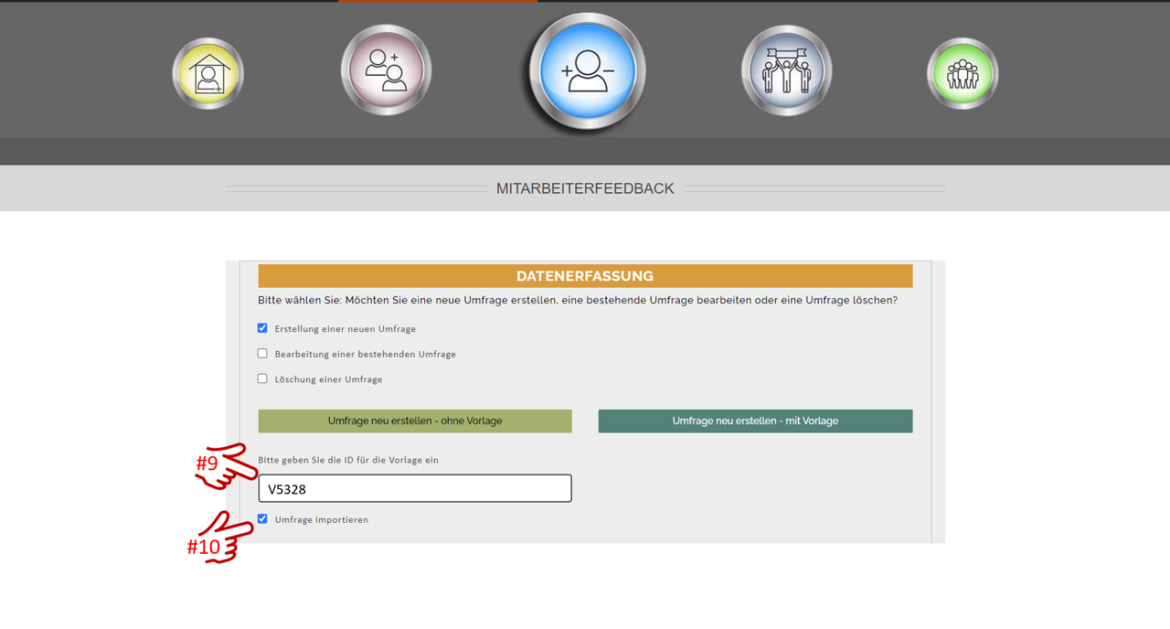The image size is (1170, 629).
Task: Uncheck "Erstellung einer neuen Umfrage"
Action: 262,327
